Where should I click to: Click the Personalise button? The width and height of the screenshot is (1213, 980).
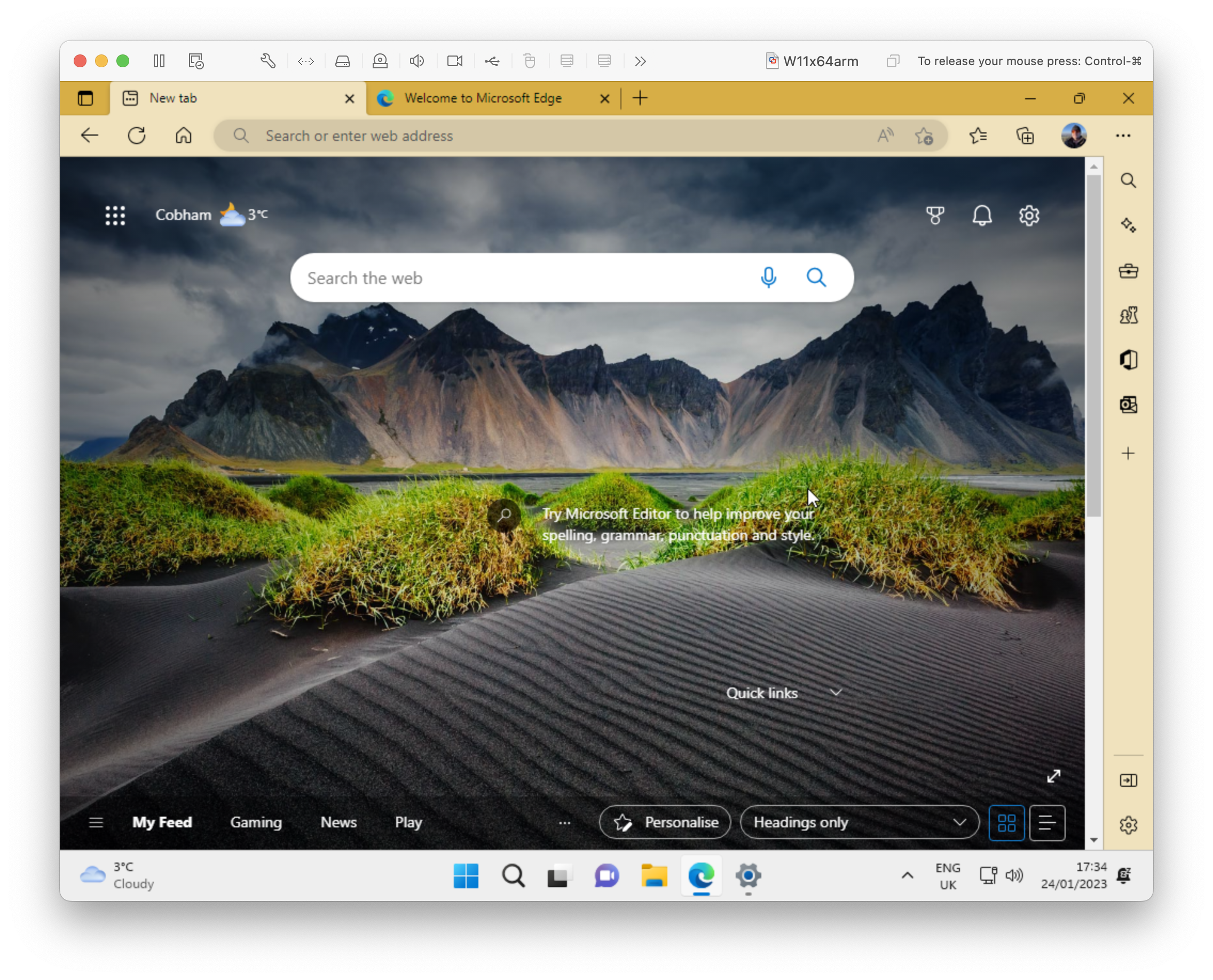(x=665, y=823)
